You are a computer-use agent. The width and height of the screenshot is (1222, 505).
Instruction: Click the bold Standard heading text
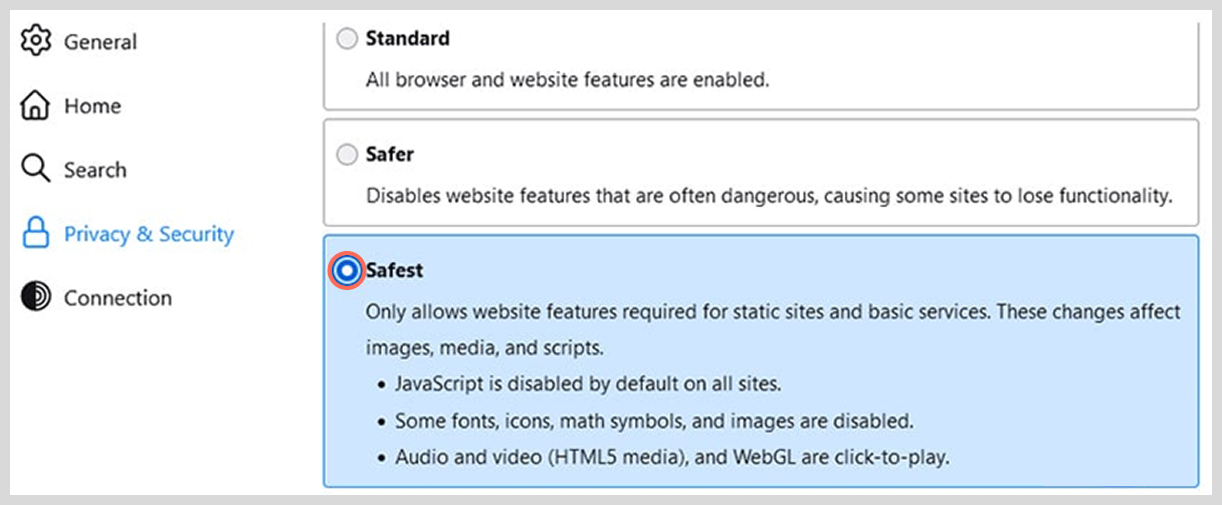point(407,39)
